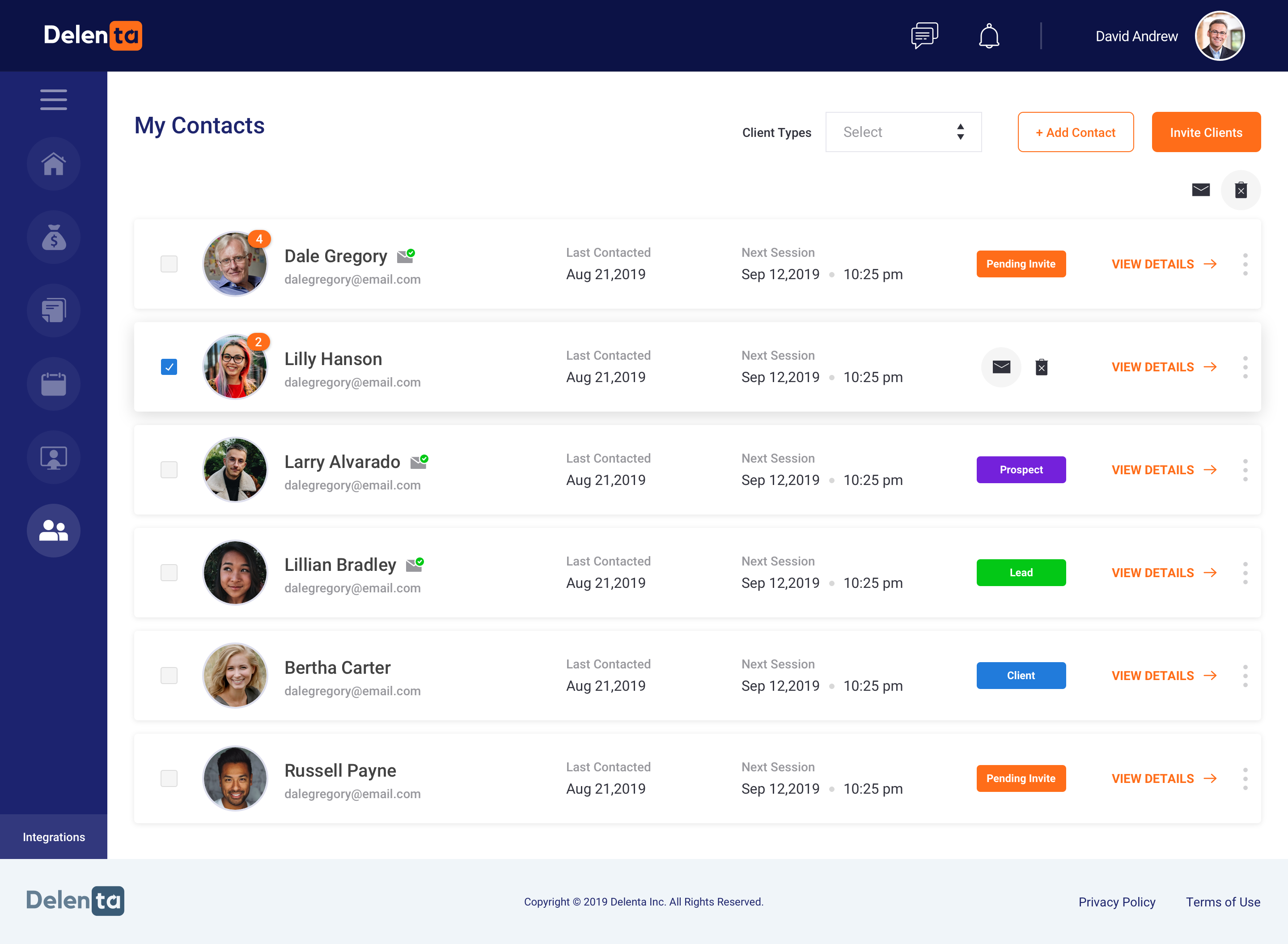1288x944 pixels.
Task: Select the contacts people sidebar icon
Action: coord(54,530)
